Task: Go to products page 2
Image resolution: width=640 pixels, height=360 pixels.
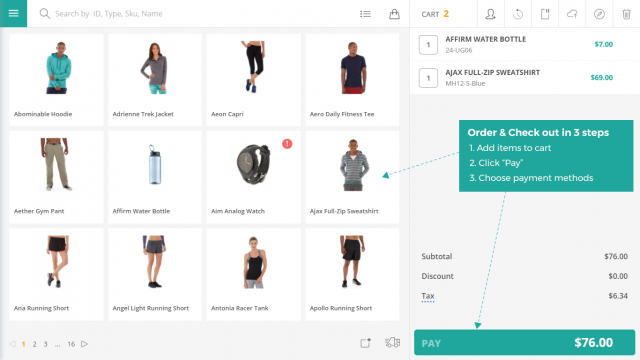Action: 35,344
